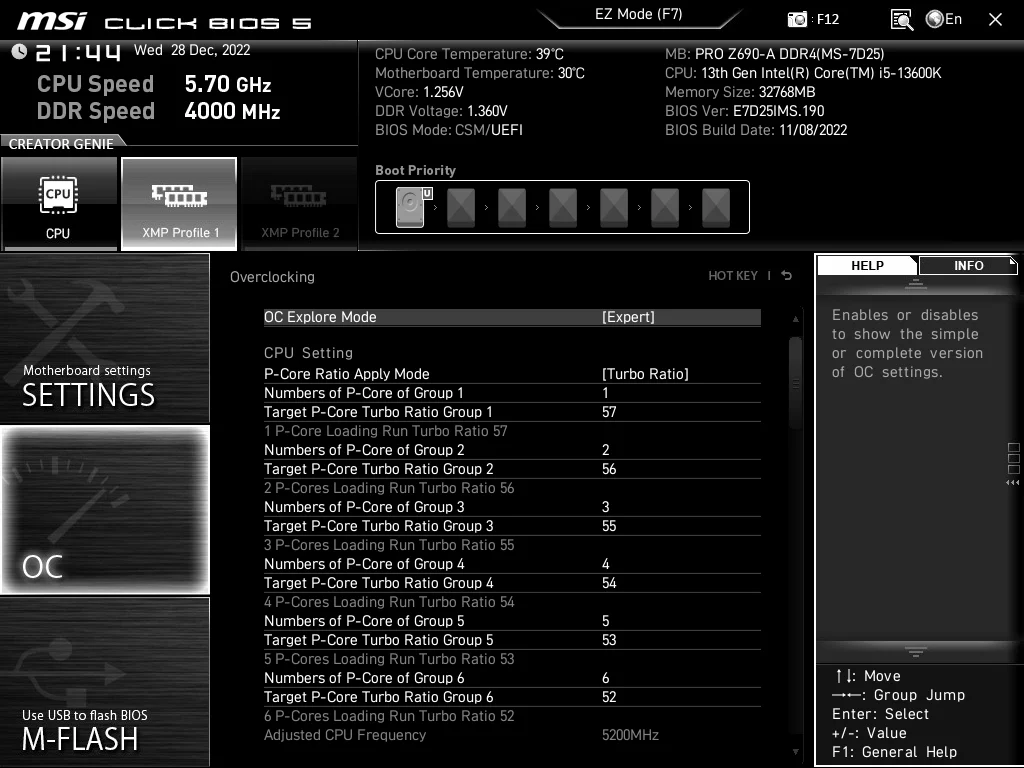Edit Target P-Core Turbo Ratio Group 4 value 54

click(609, 583)
